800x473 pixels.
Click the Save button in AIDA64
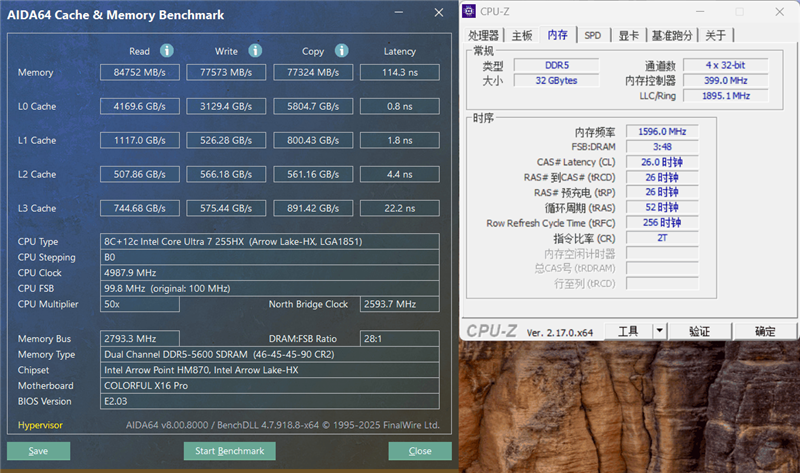pyautogui.click(x=38, y=451)
